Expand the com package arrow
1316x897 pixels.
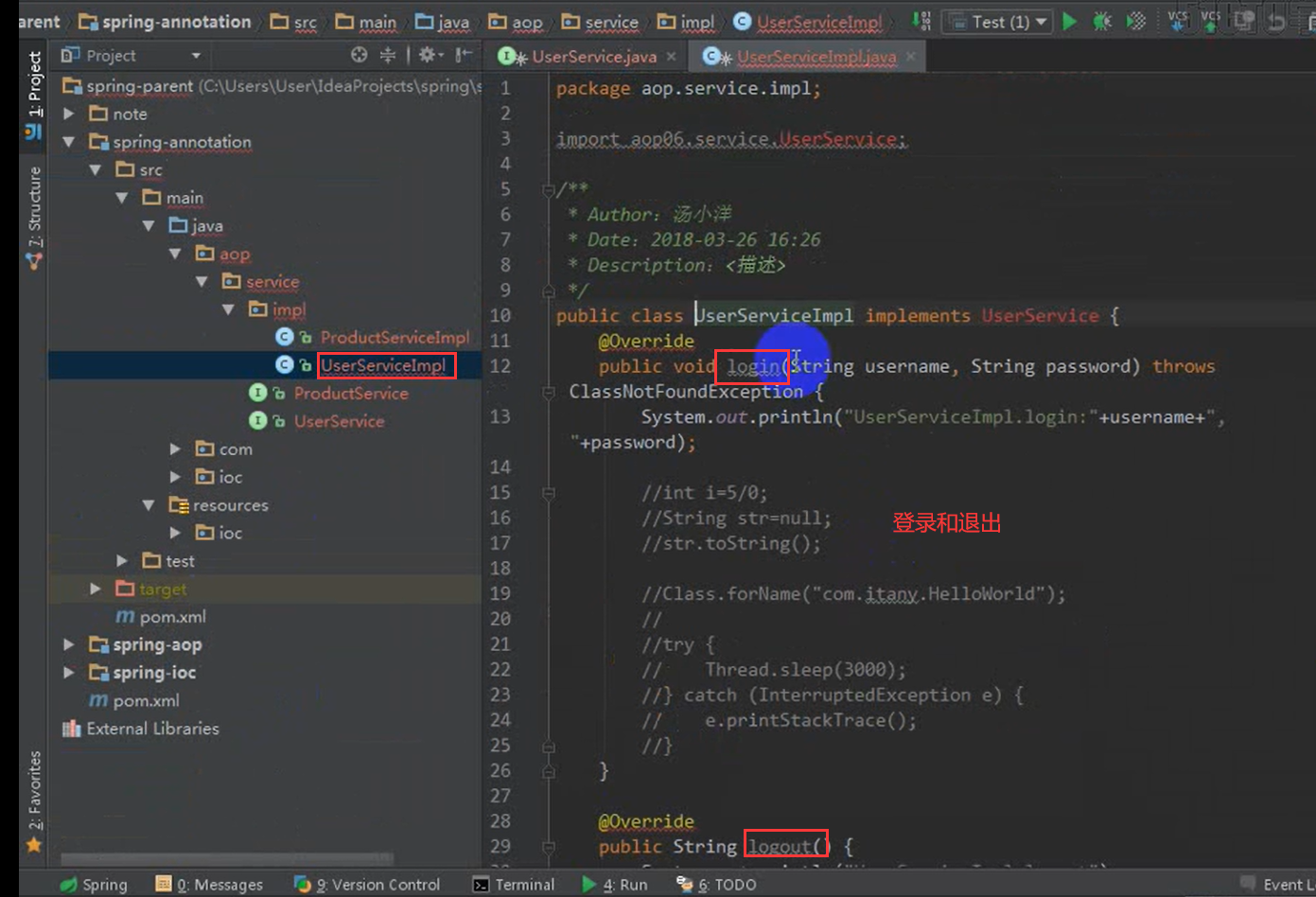175,448
